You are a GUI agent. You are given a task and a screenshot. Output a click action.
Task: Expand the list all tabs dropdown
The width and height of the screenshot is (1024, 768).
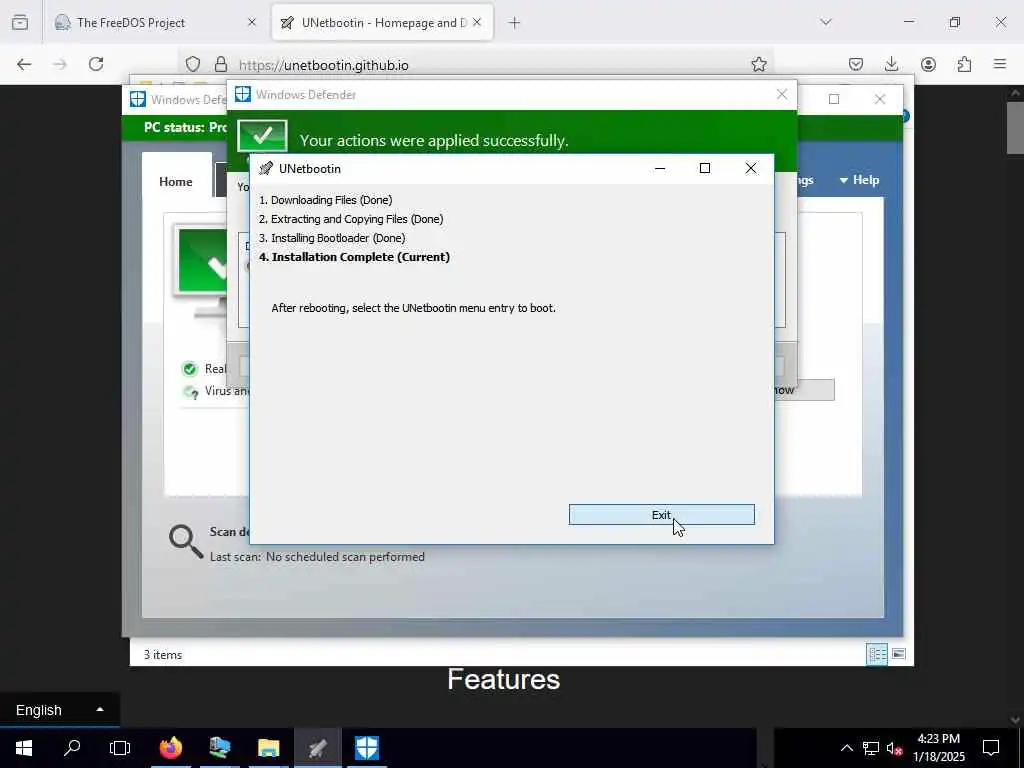pyautogui.click(x=826, y=22)
